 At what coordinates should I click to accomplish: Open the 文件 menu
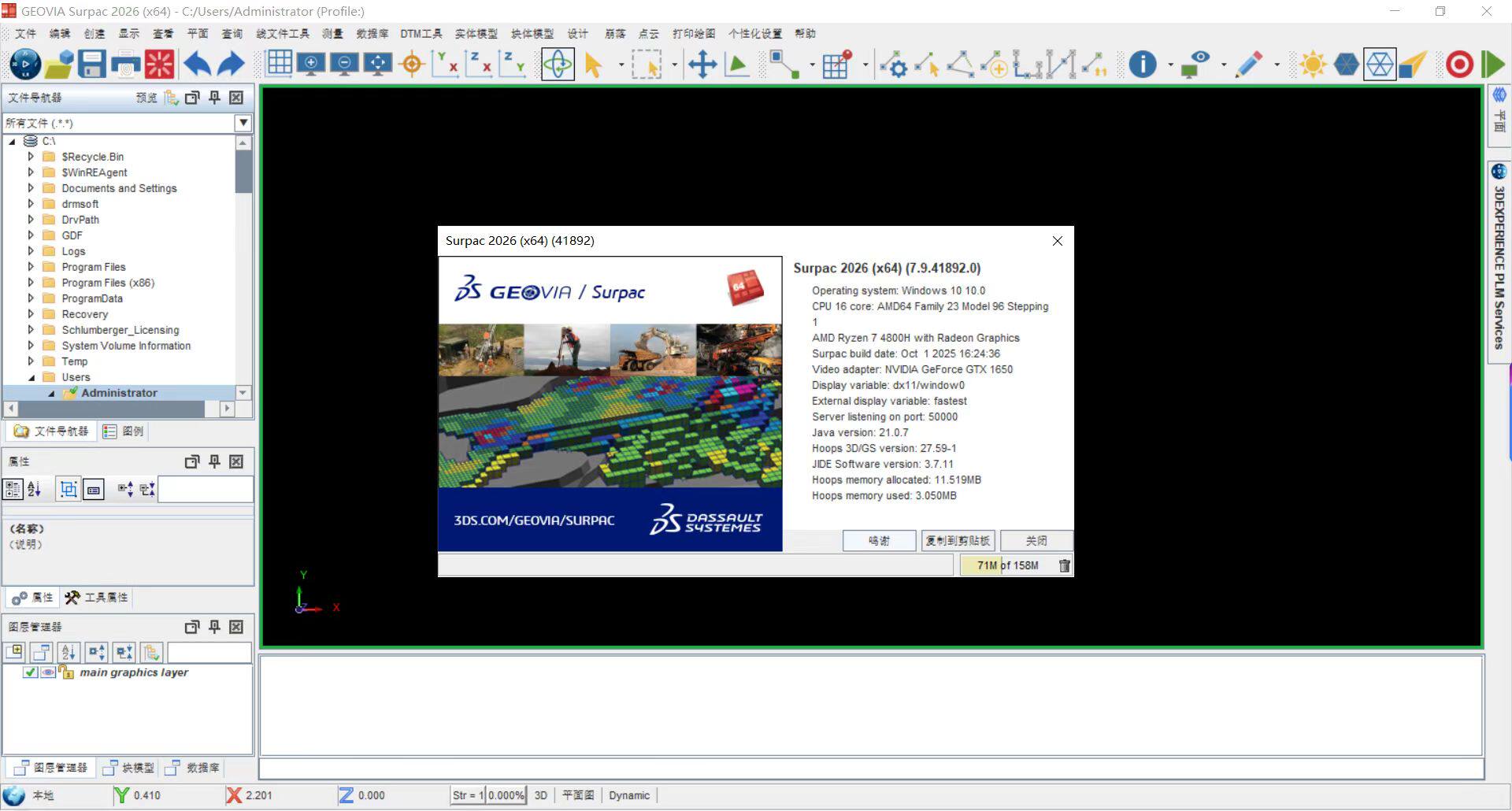tap(25, 34)
